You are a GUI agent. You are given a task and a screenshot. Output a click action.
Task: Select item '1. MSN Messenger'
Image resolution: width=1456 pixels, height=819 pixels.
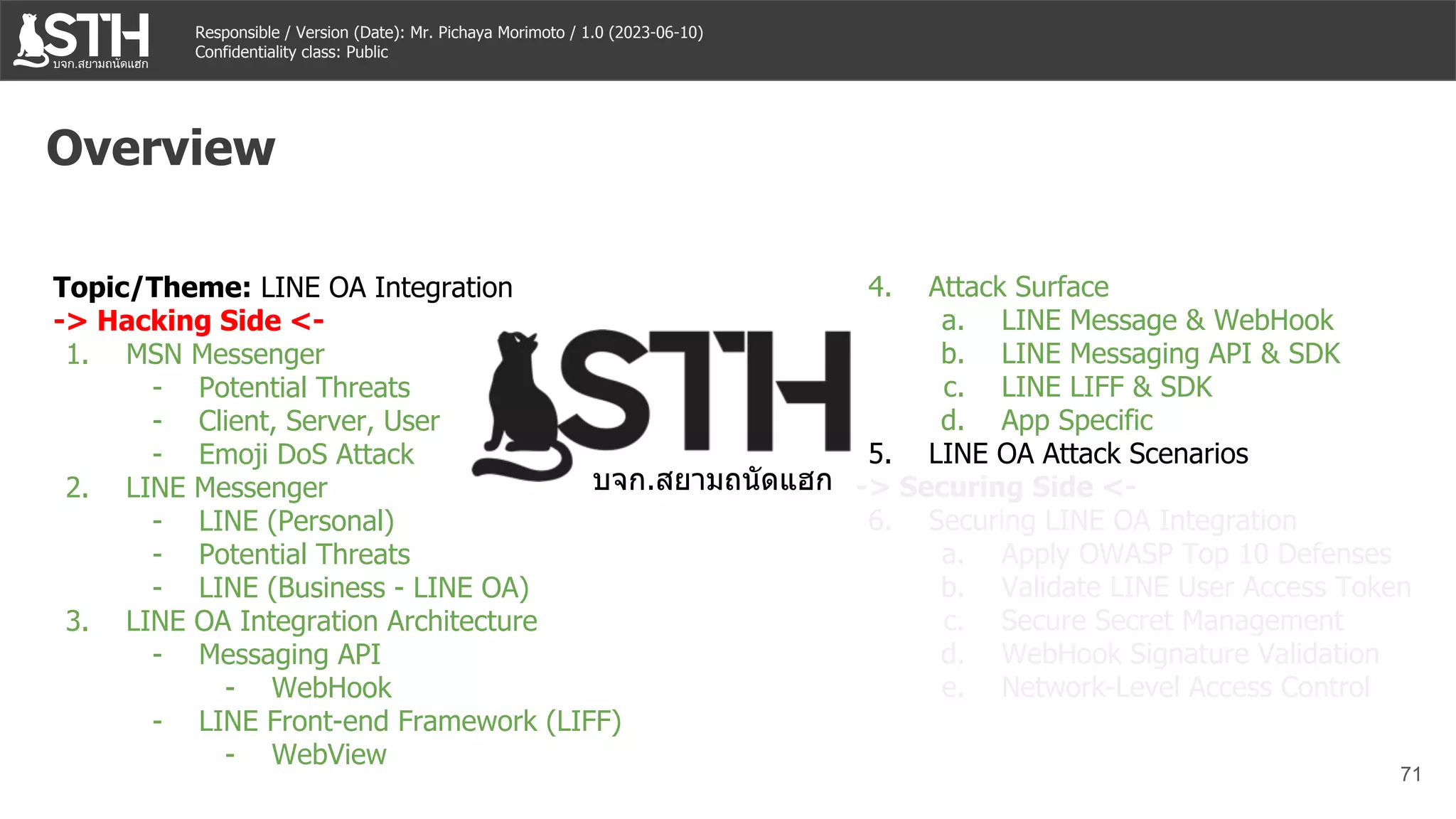tap(196, 354)
